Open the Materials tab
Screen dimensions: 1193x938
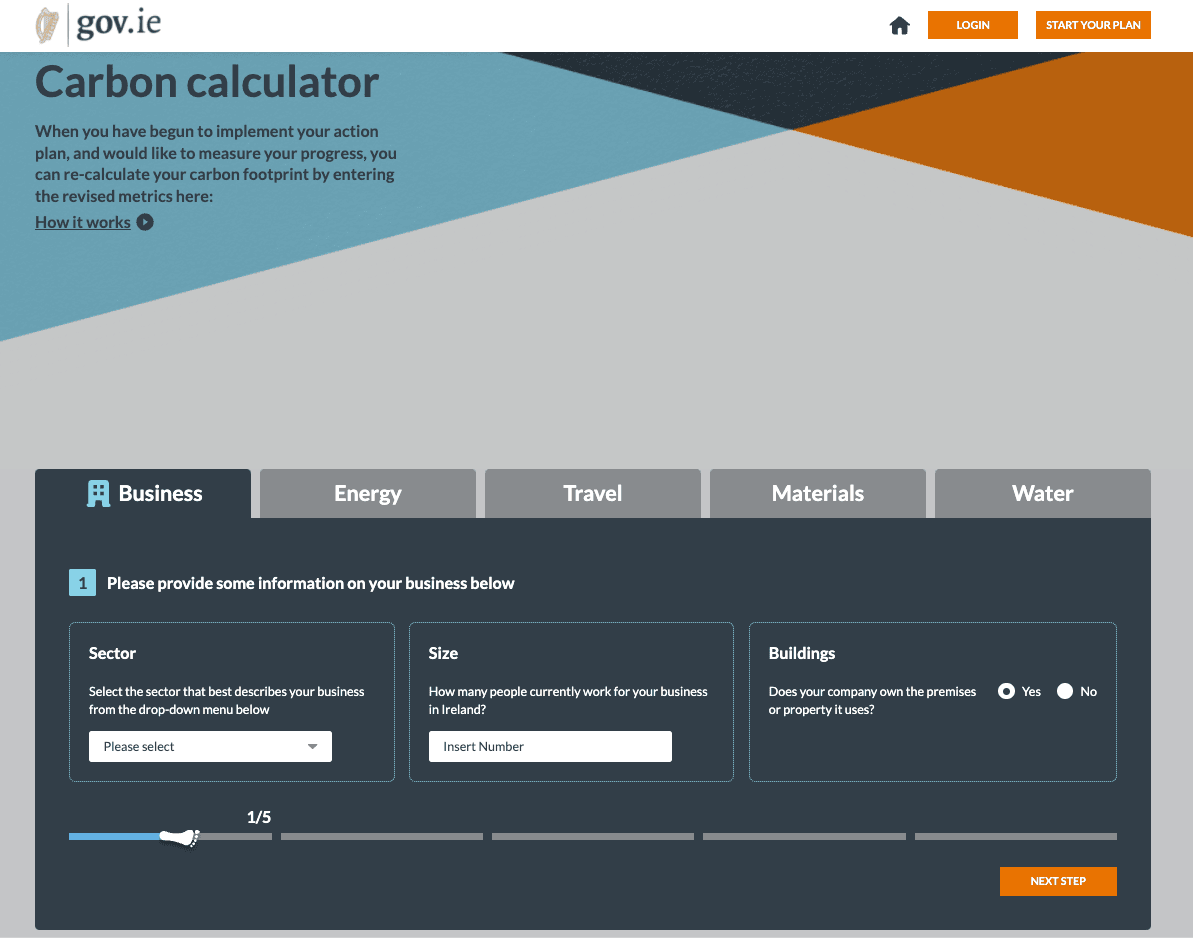817,493
